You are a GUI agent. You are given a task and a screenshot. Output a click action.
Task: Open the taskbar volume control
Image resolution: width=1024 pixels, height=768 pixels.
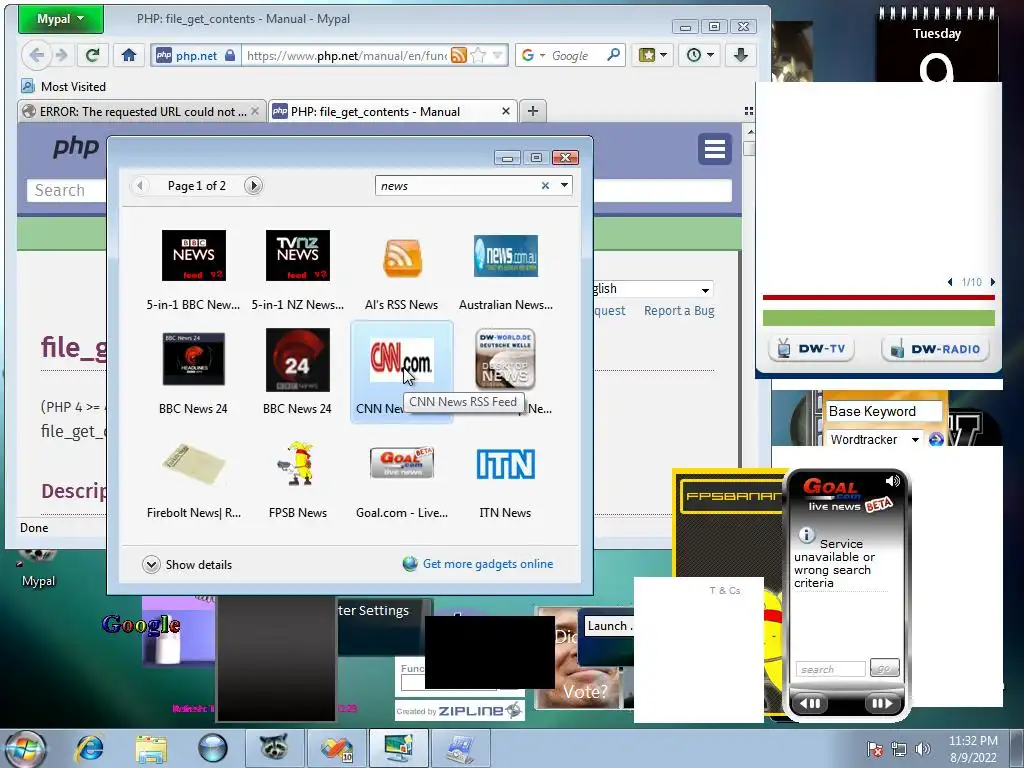pyautogui.click(x=923, y=749)
